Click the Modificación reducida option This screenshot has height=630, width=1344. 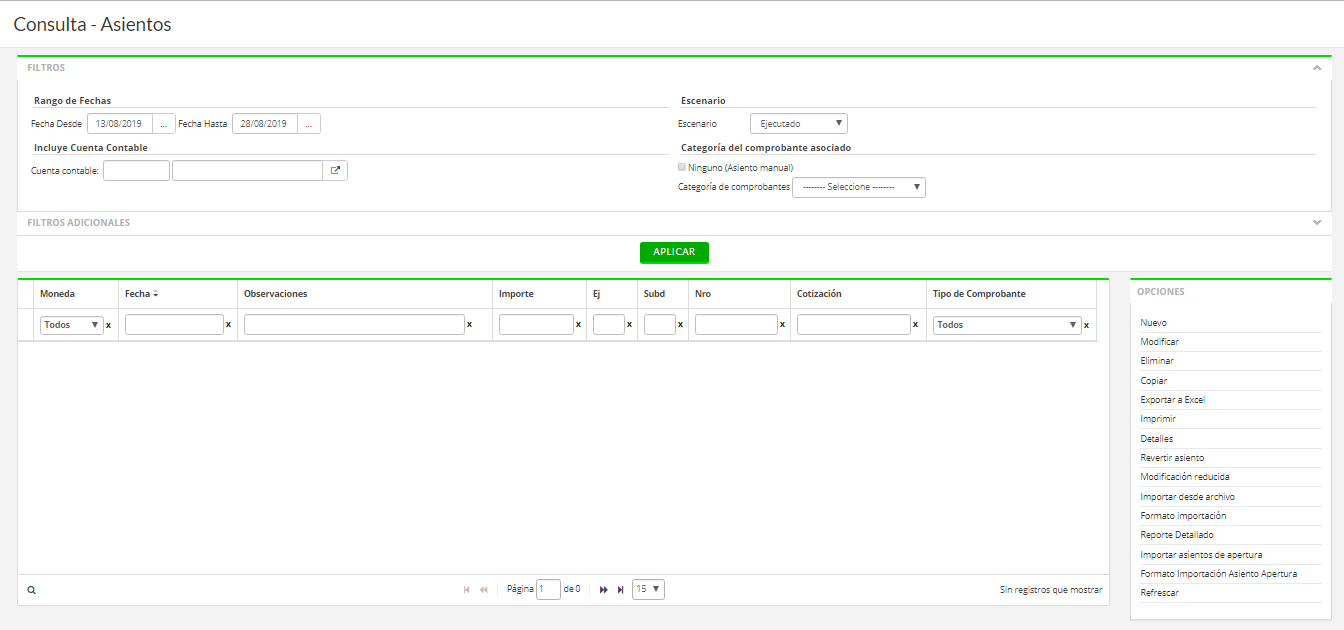pyautogui.click(x=1185, y=477)
